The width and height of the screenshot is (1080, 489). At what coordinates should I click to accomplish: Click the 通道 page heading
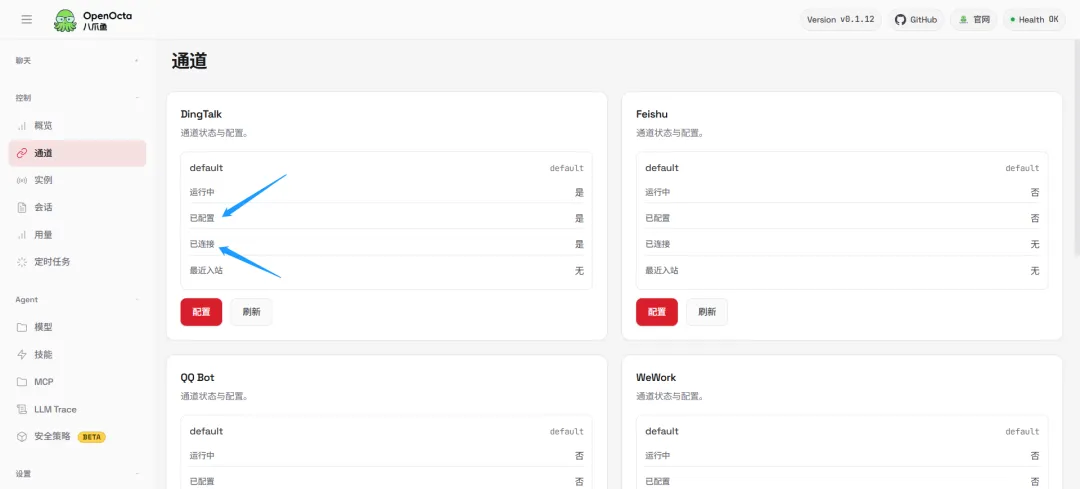point(189,61)
